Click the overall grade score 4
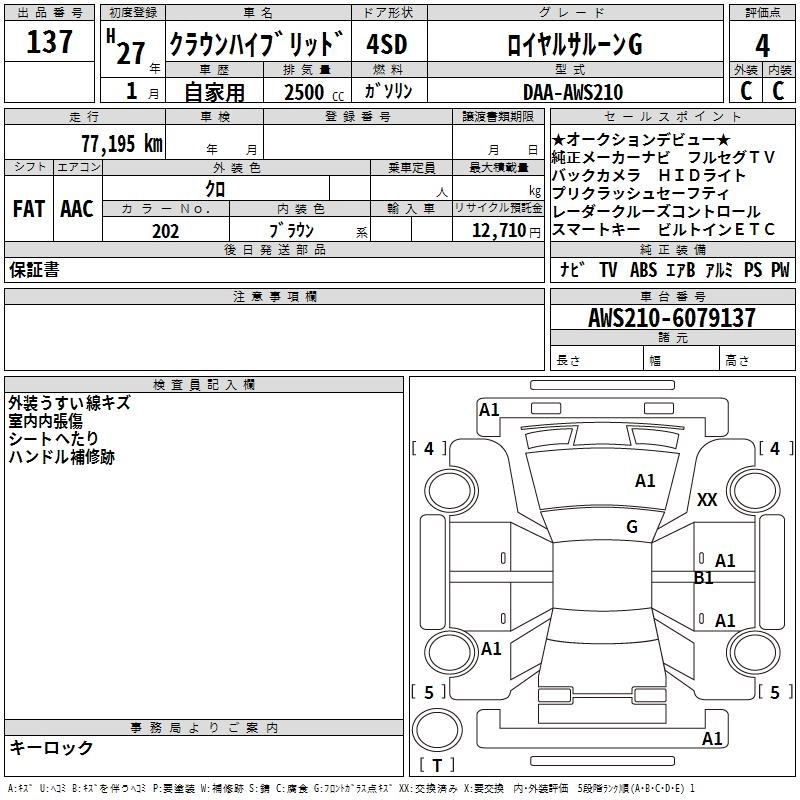 (762, 44)
